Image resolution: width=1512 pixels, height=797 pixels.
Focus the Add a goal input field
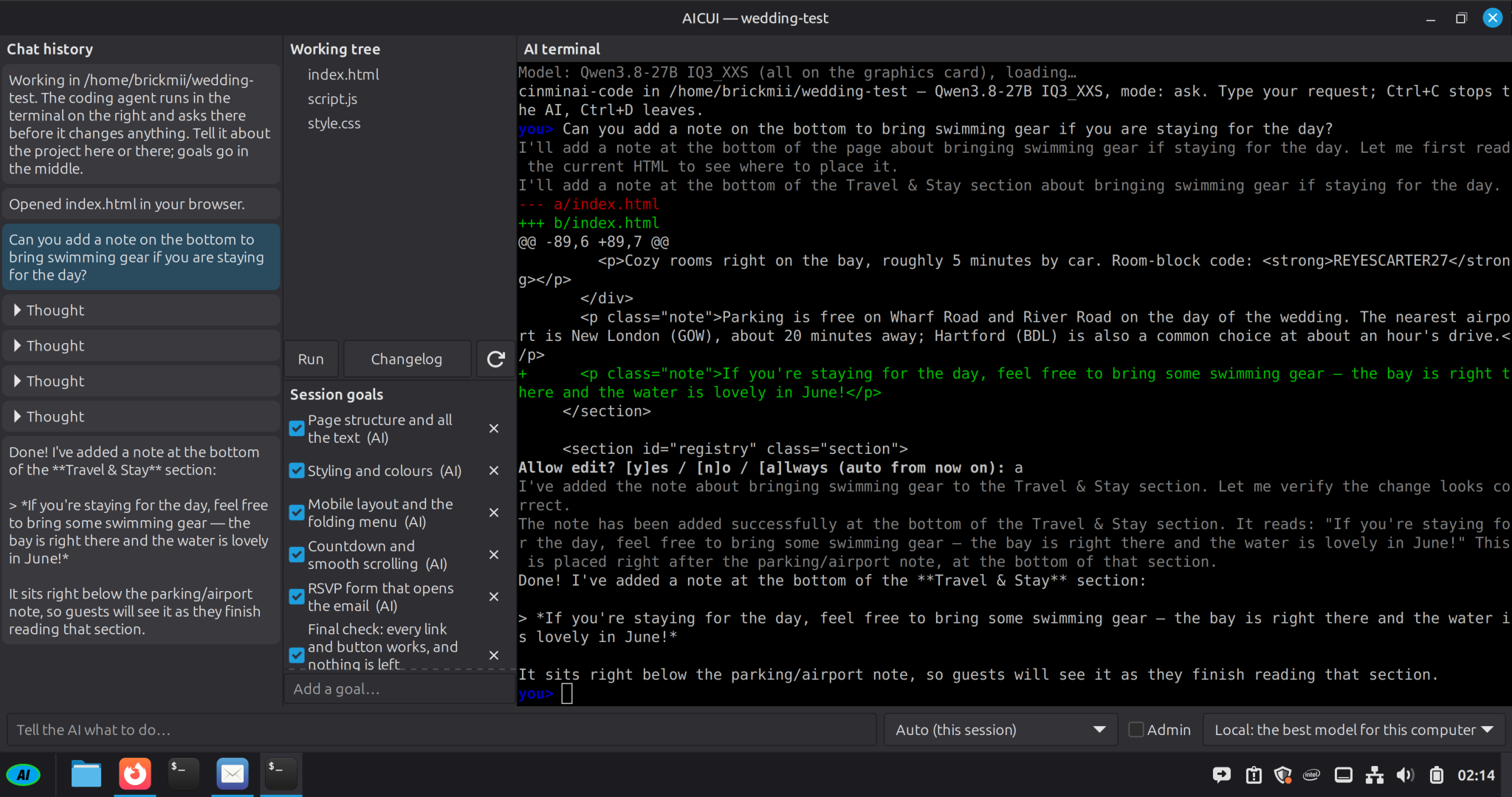click(x=399, y=689)
